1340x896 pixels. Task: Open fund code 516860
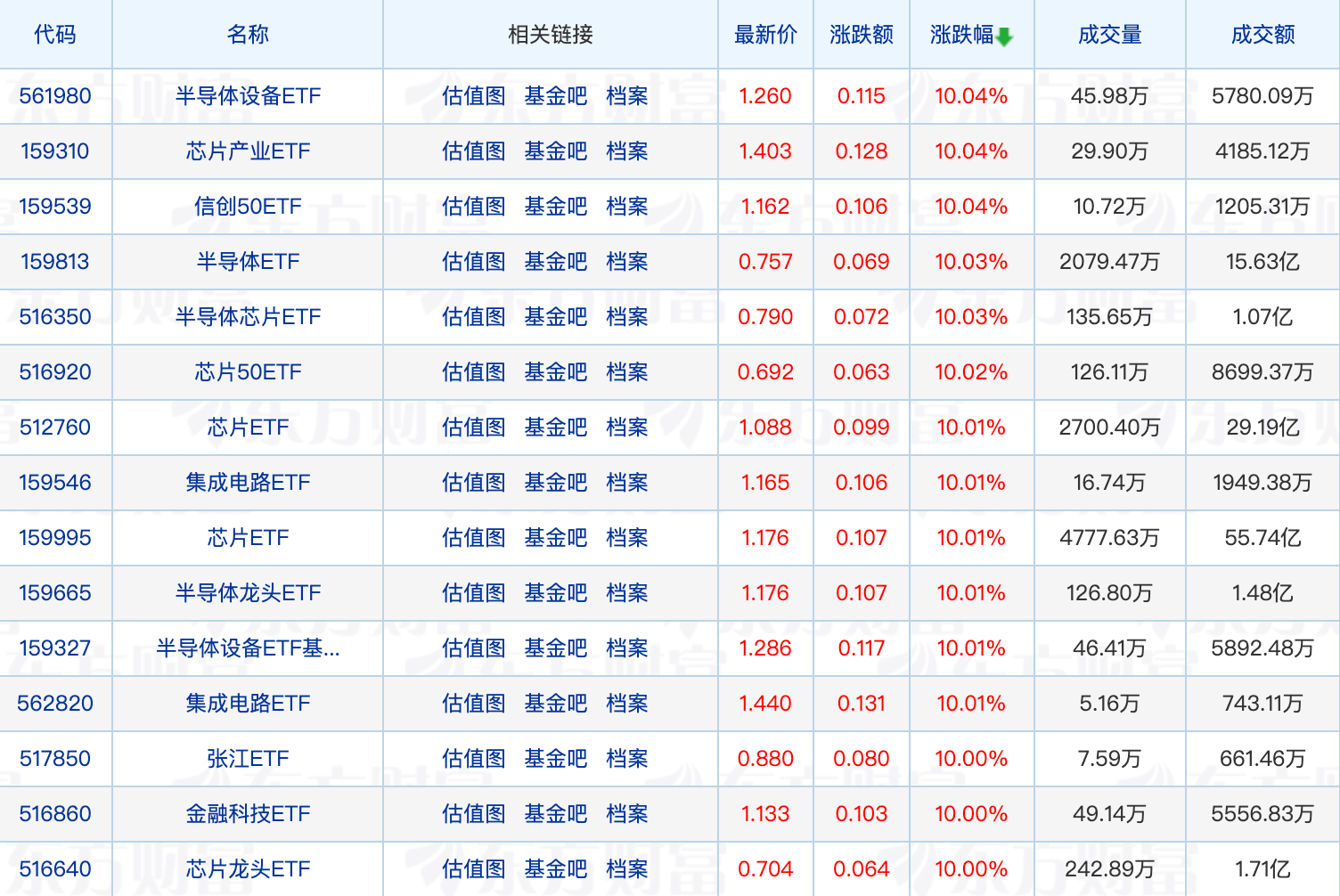55,814
